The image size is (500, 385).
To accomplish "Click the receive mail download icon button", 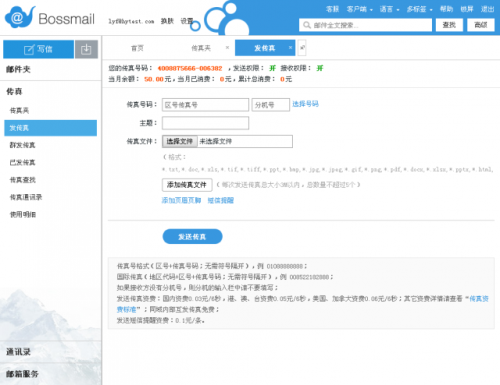I will (86, 49).
